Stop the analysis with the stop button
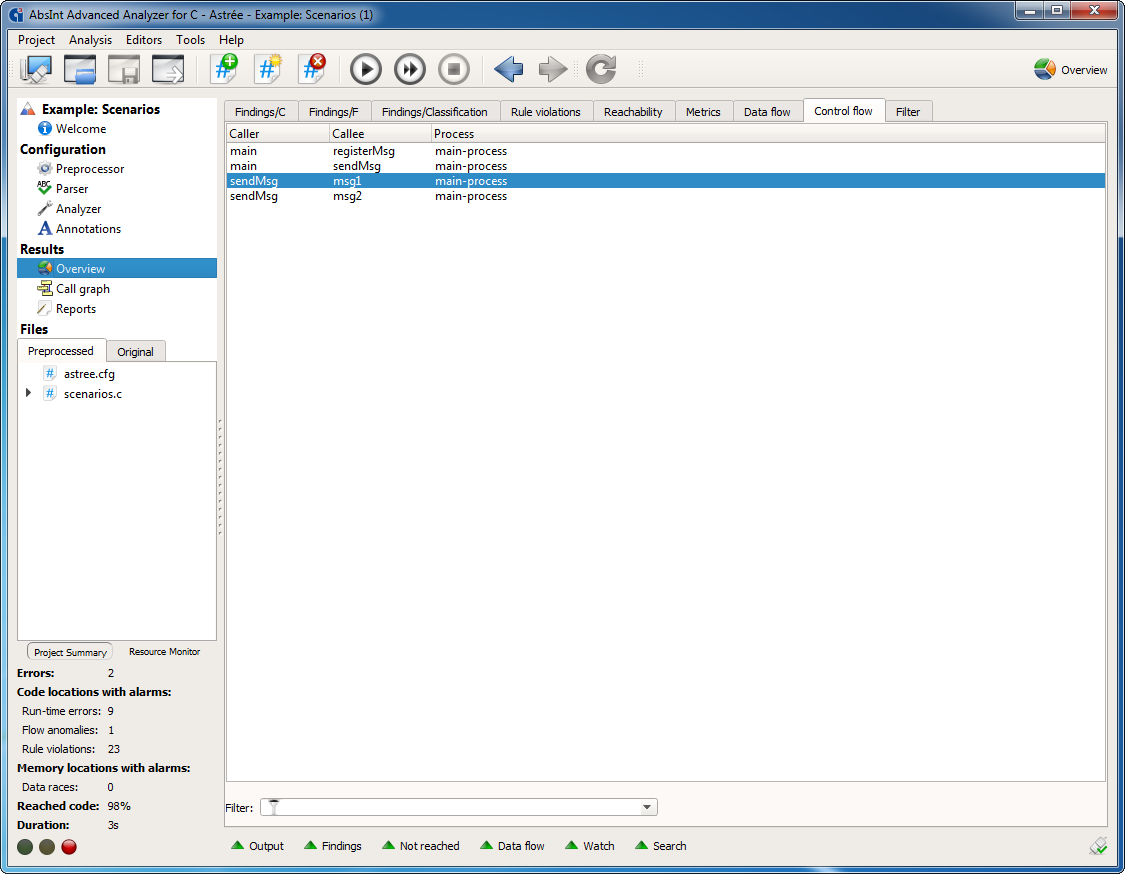 (453, 70)
